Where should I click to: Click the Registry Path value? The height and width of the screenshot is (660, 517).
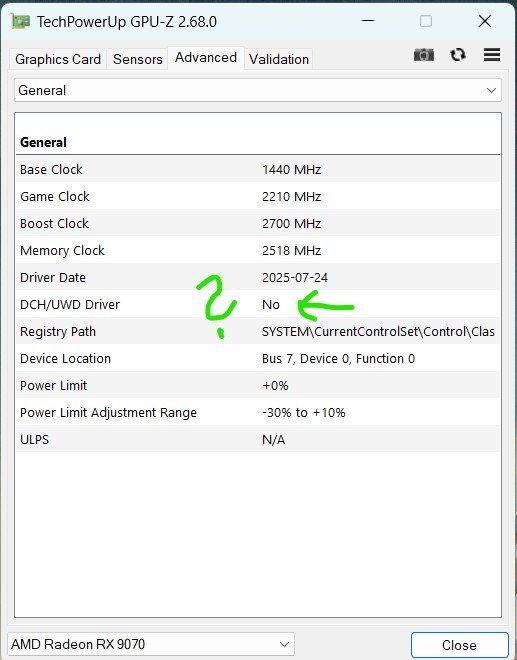click(x=378, y=332)
